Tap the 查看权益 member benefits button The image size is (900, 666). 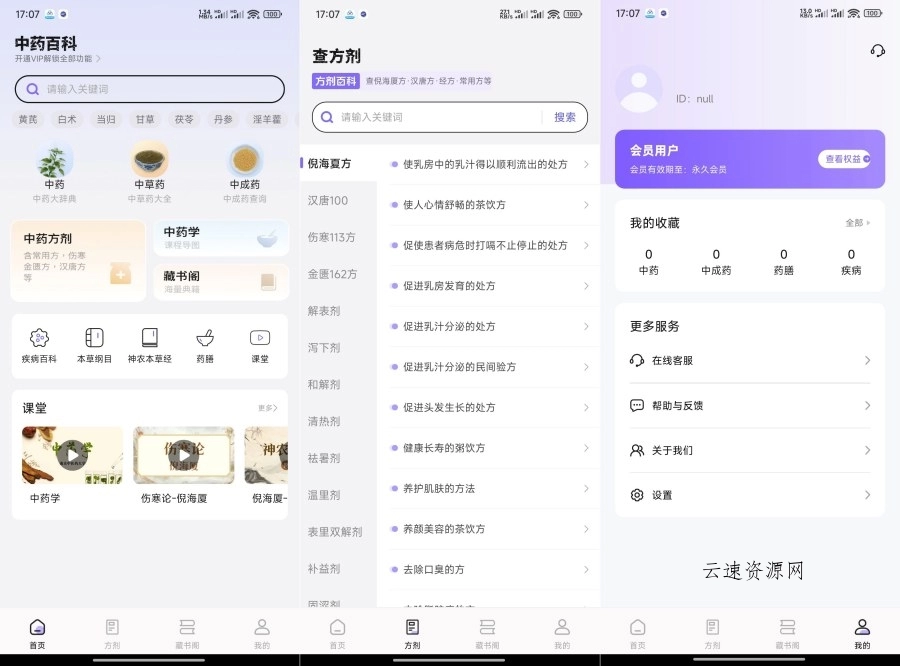[x=846, y=159]
